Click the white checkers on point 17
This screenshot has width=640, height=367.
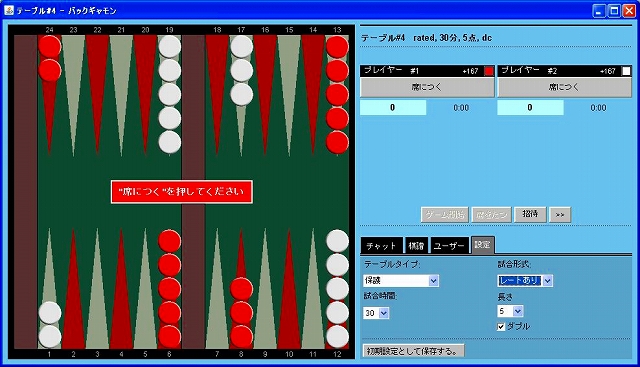pyautogui.click(x=242, y=71)
